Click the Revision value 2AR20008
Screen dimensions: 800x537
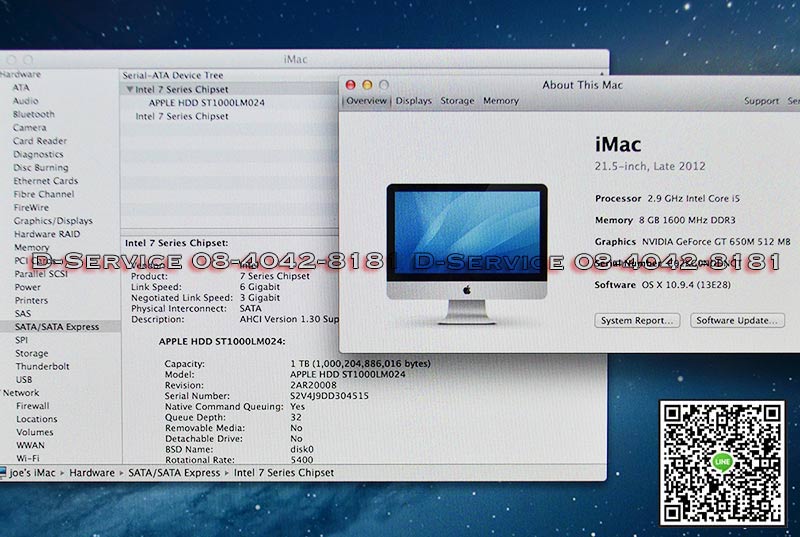tap(313, 385)
